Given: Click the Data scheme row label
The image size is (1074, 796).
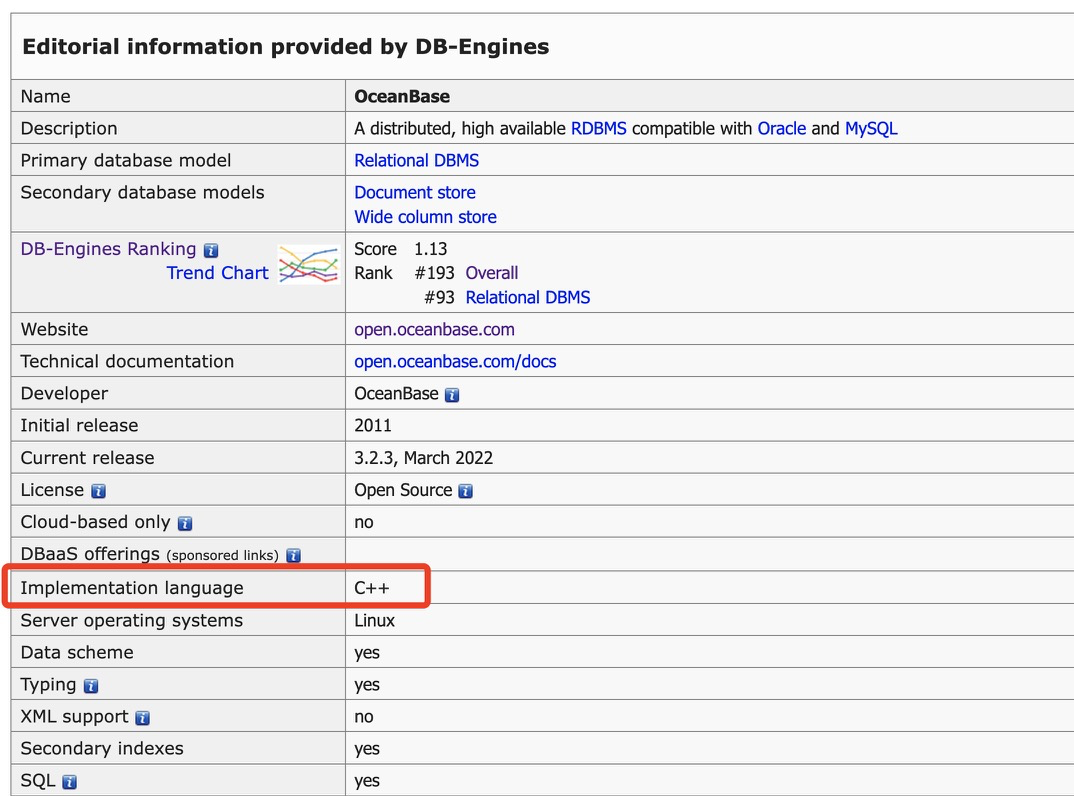Looking at the screenshot, I should [77, 652].
